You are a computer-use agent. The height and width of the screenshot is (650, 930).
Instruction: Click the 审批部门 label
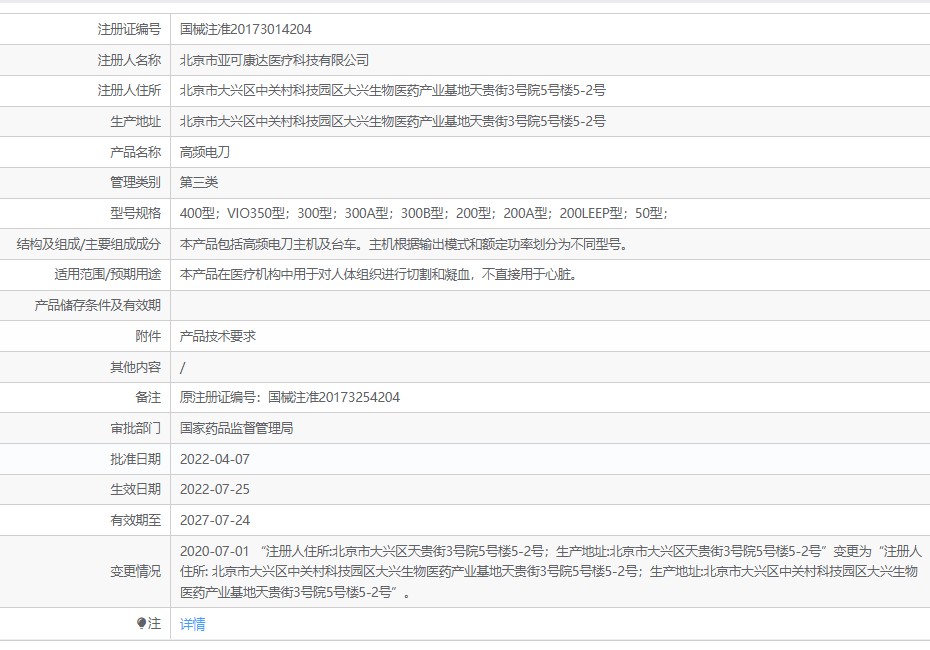[x=135, y=428]
